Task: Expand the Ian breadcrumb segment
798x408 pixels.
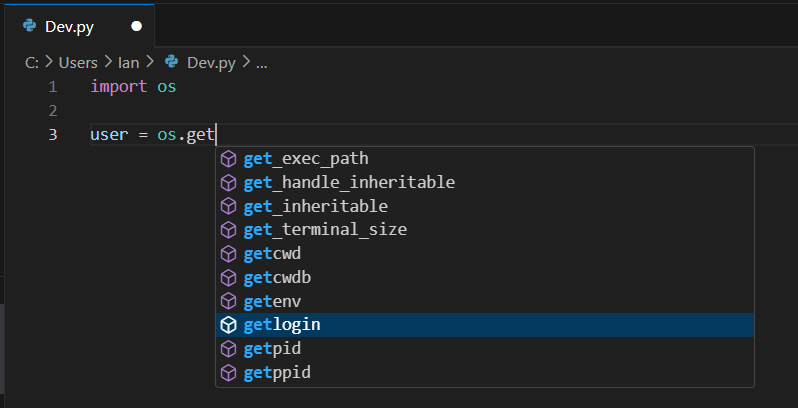Action: click(129, 62)
